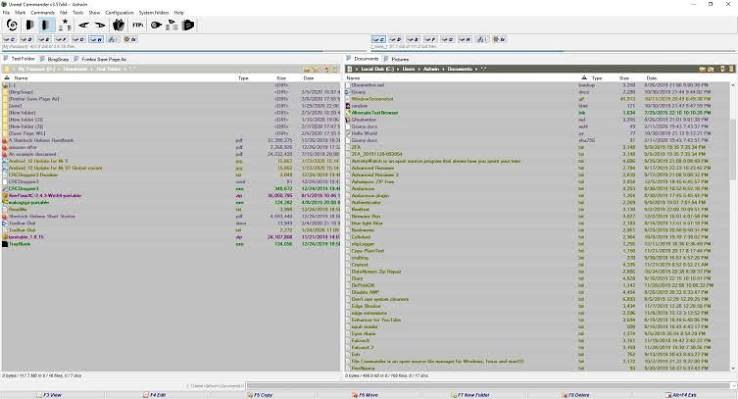Open the Configuration menu
Image resolution: width=738 pixels, height=399 pixels.
pos(120,13)
